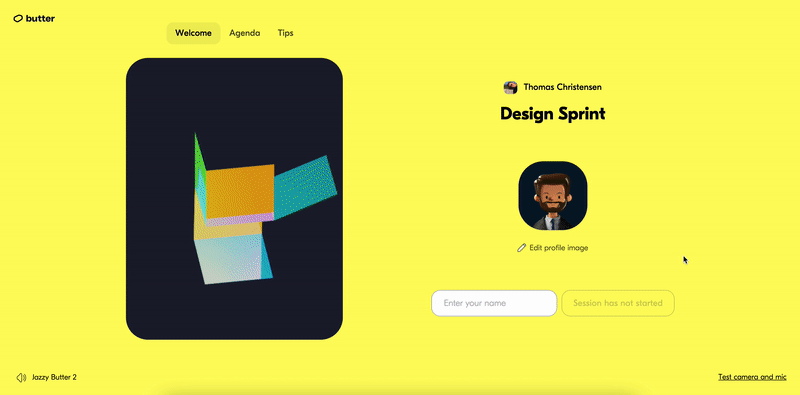800x395 pixels.
Task: Switch to the Agenda tab
Action: coord(244,33)
